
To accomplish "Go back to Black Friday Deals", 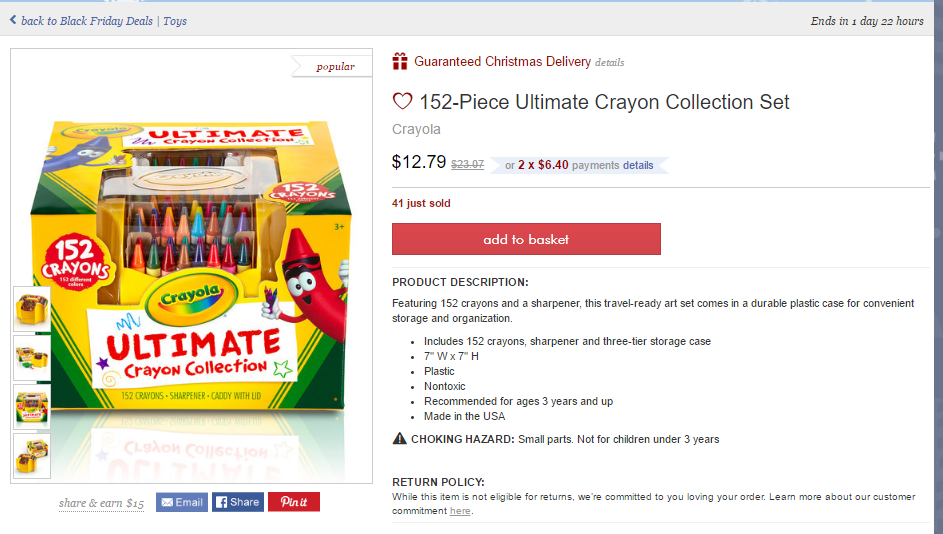I will pyautogui.click(x=86, y=21).
